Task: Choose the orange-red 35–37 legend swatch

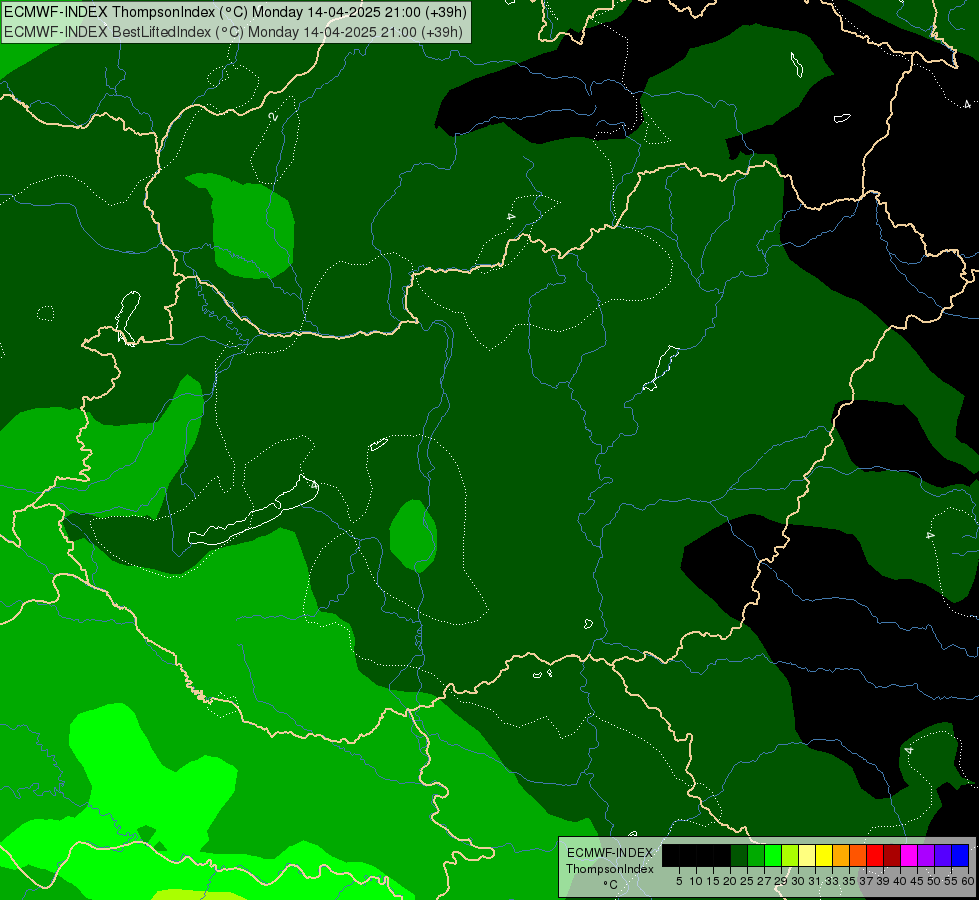Action: pos(858,855)
